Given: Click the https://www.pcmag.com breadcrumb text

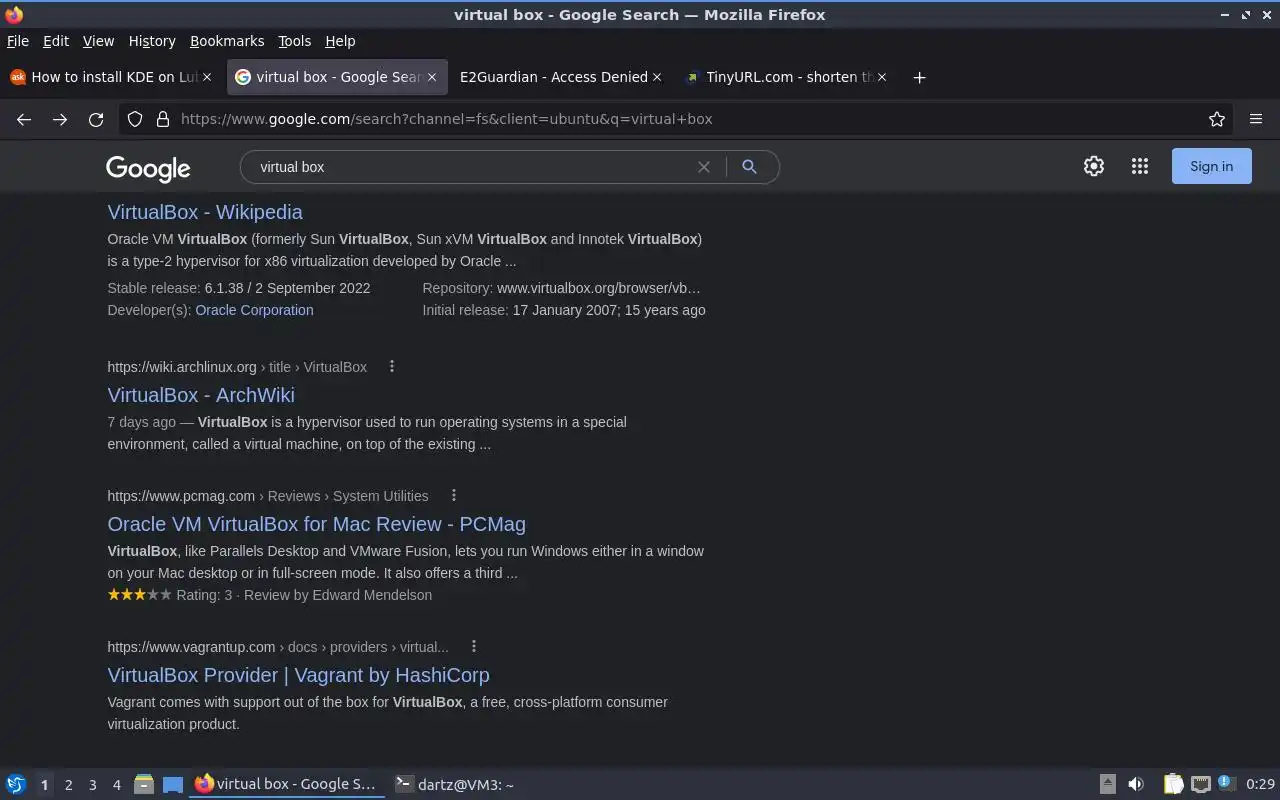Looking at the screenshot, I should point(181,496).
